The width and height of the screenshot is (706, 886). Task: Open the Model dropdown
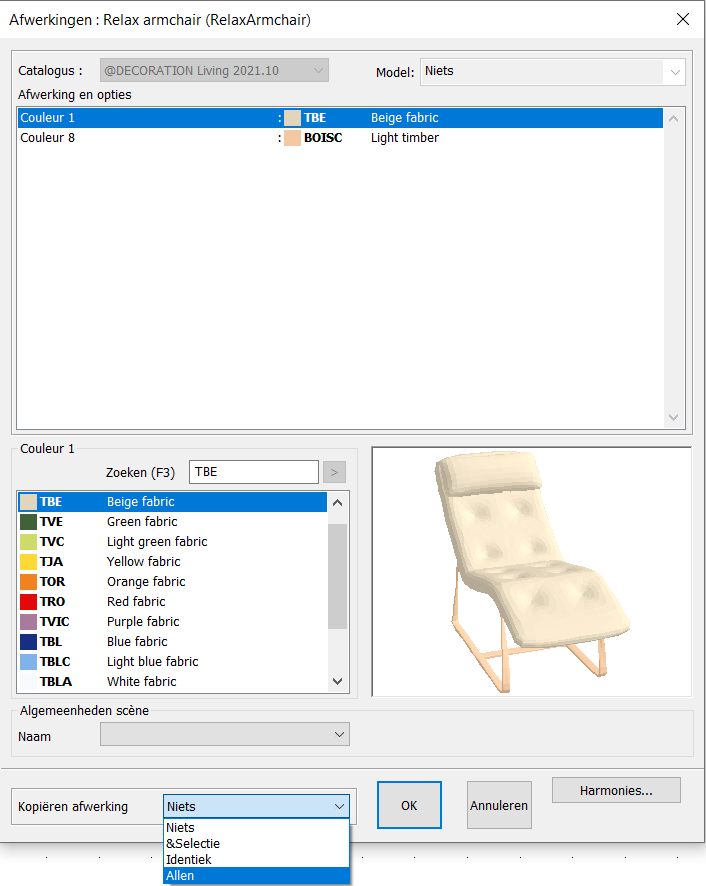(x=675, y=72)
